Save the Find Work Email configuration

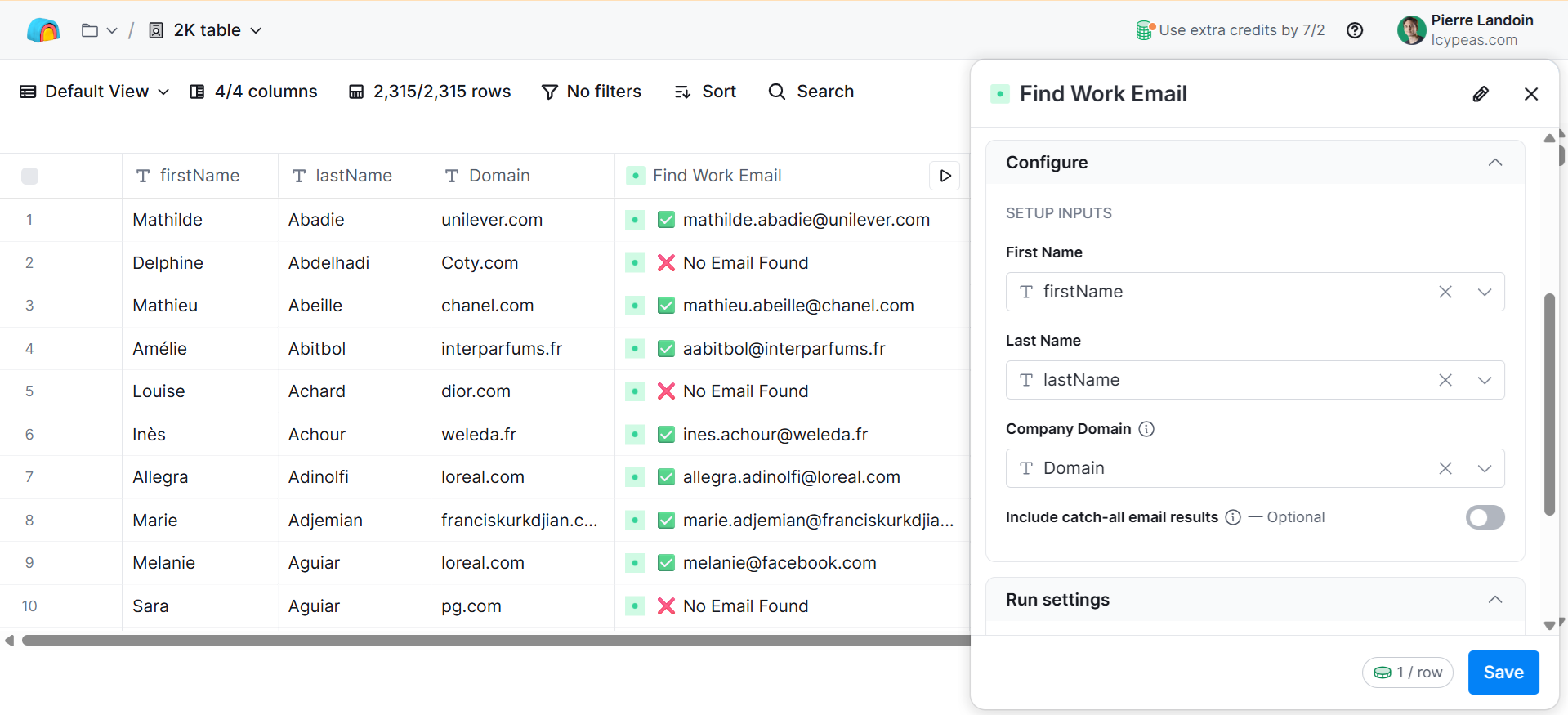(x=1503, y=673)
